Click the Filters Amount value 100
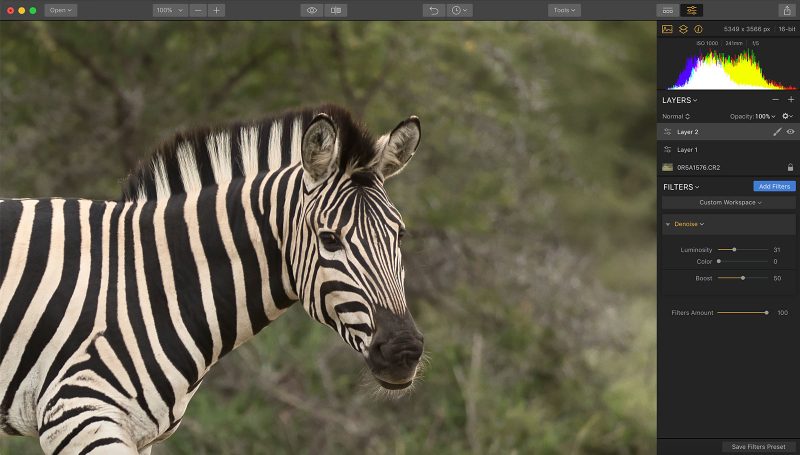This screenshot has height=455, width=800. [783, 313]
